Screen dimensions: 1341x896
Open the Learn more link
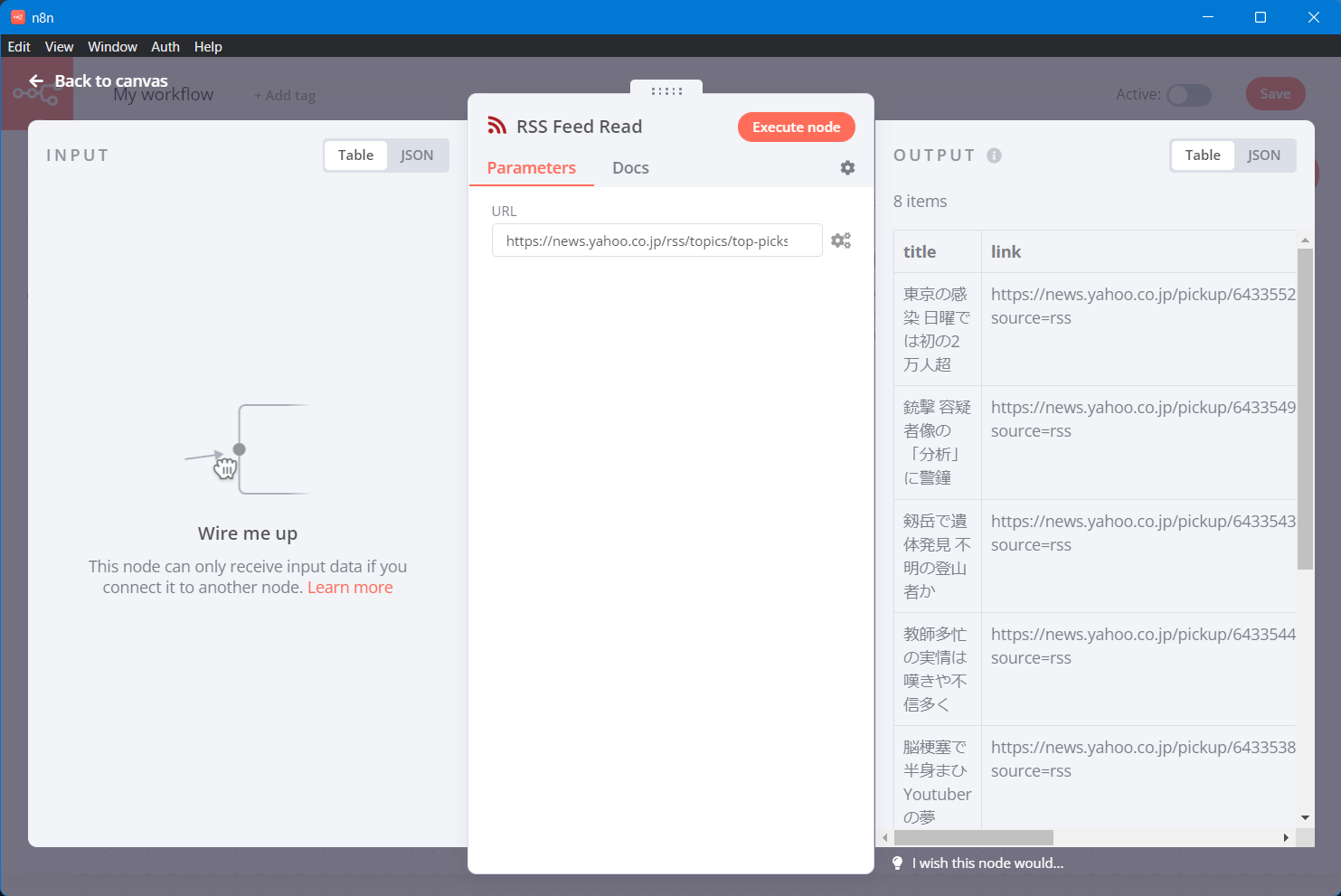tap(350, 588)
